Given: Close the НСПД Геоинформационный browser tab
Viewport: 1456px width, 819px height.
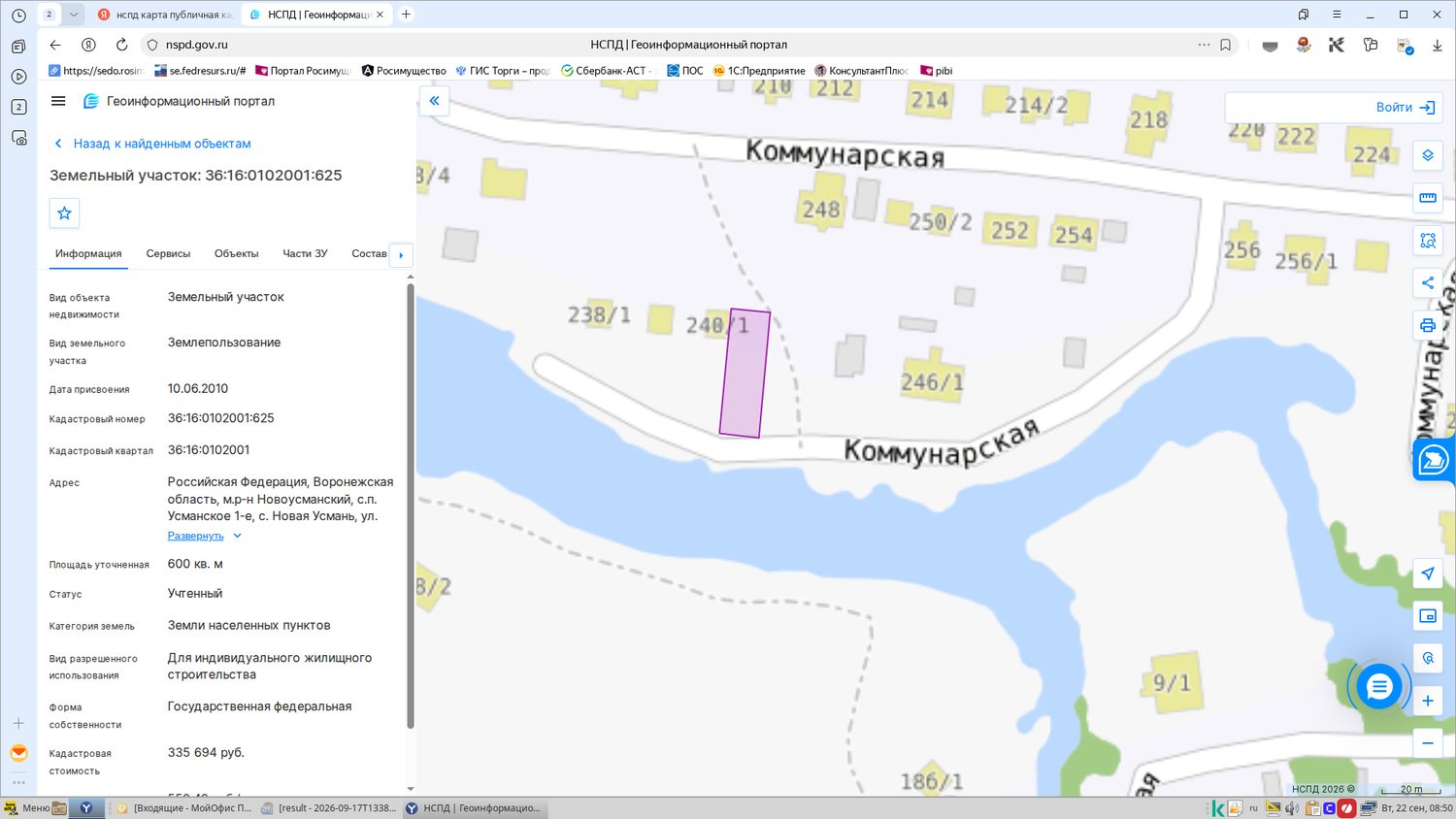Looking at the screenshot, I should [380, 15].
